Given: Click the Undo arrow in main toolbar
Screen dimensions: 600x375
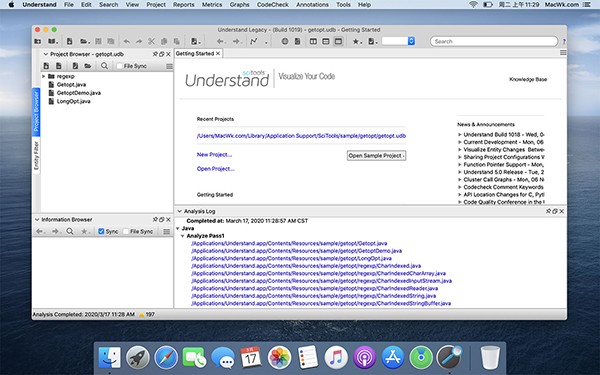Looking at the screenshot, I should pyautogui.click(x=126, y=41).
